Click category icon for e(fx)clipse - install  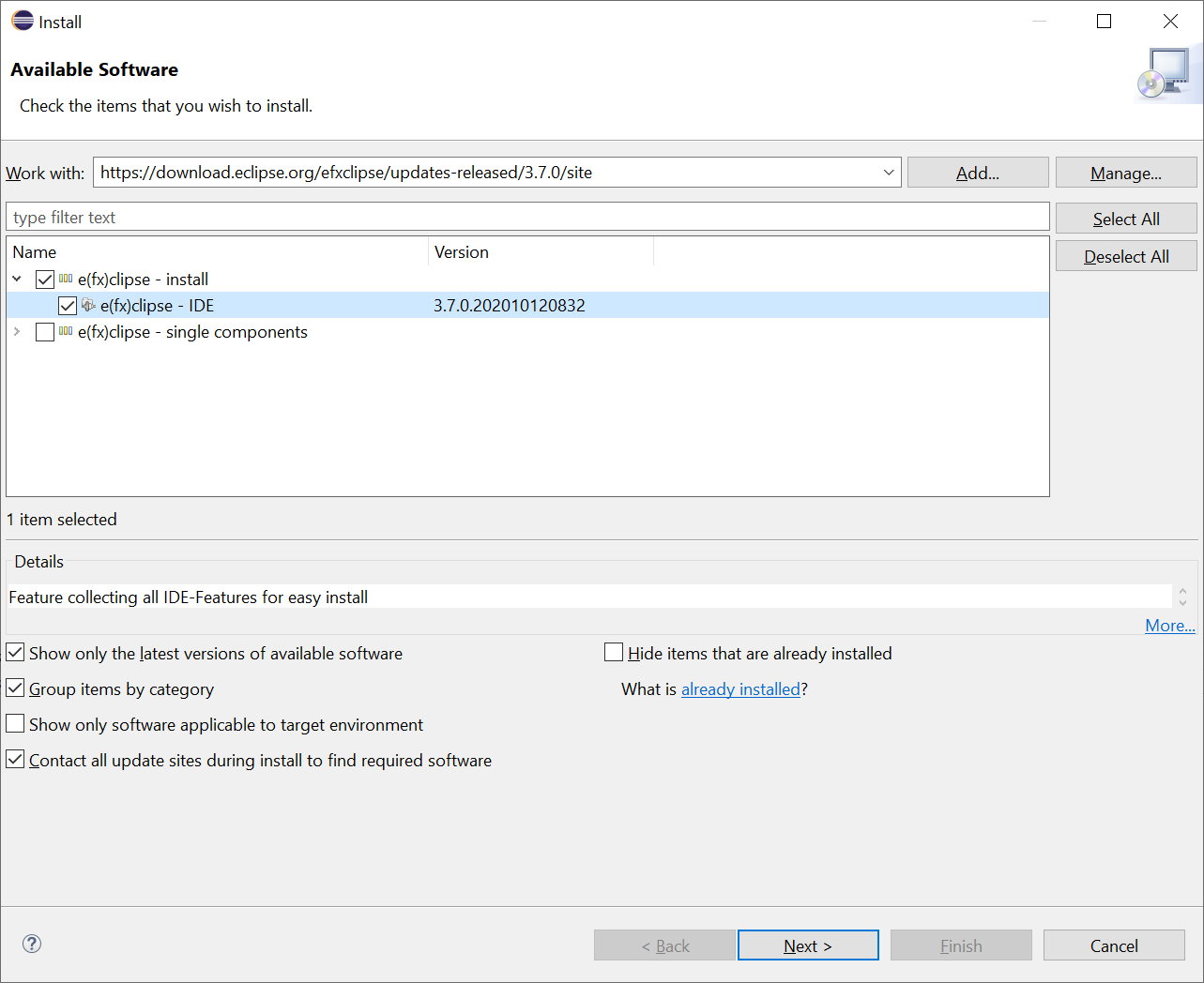[66, 279]
